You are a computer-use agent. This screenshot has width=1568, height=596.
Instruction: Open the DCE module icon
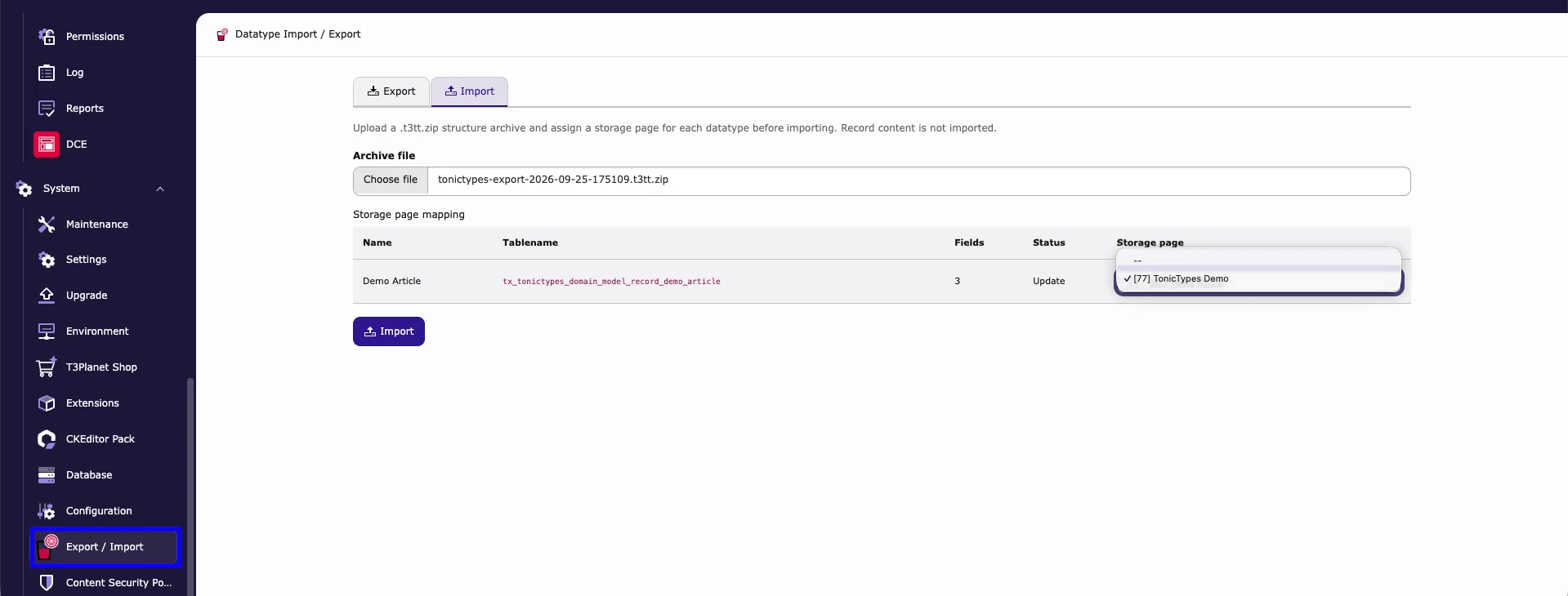47,145
